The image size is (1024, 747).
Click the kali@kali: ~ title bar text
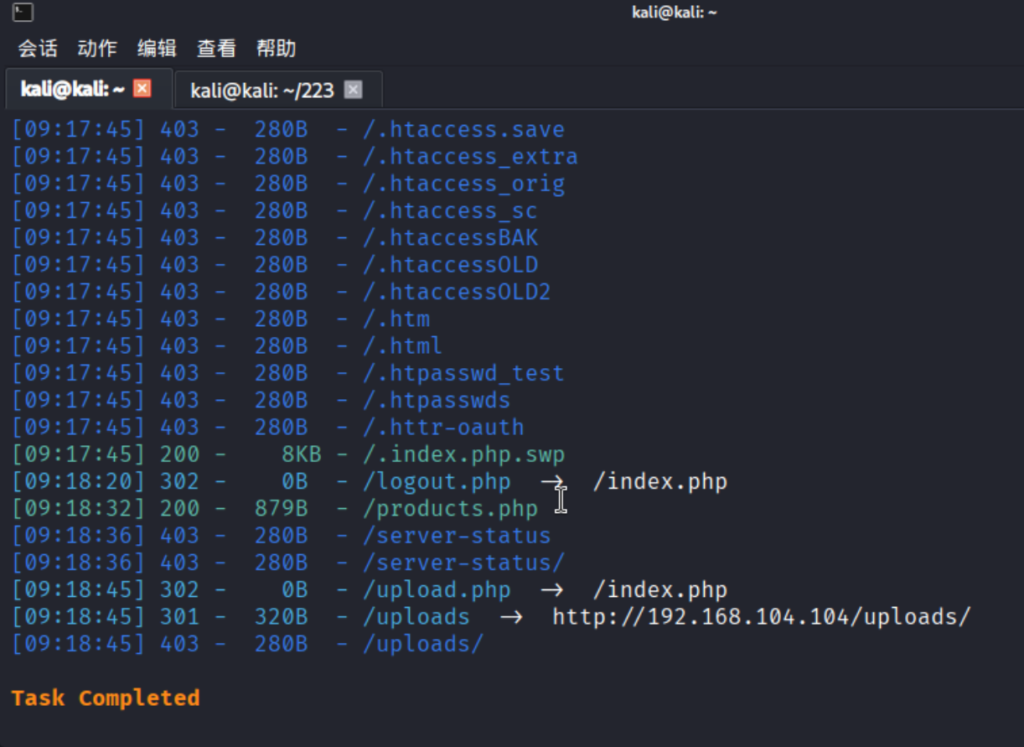click(x=674, y=12)
